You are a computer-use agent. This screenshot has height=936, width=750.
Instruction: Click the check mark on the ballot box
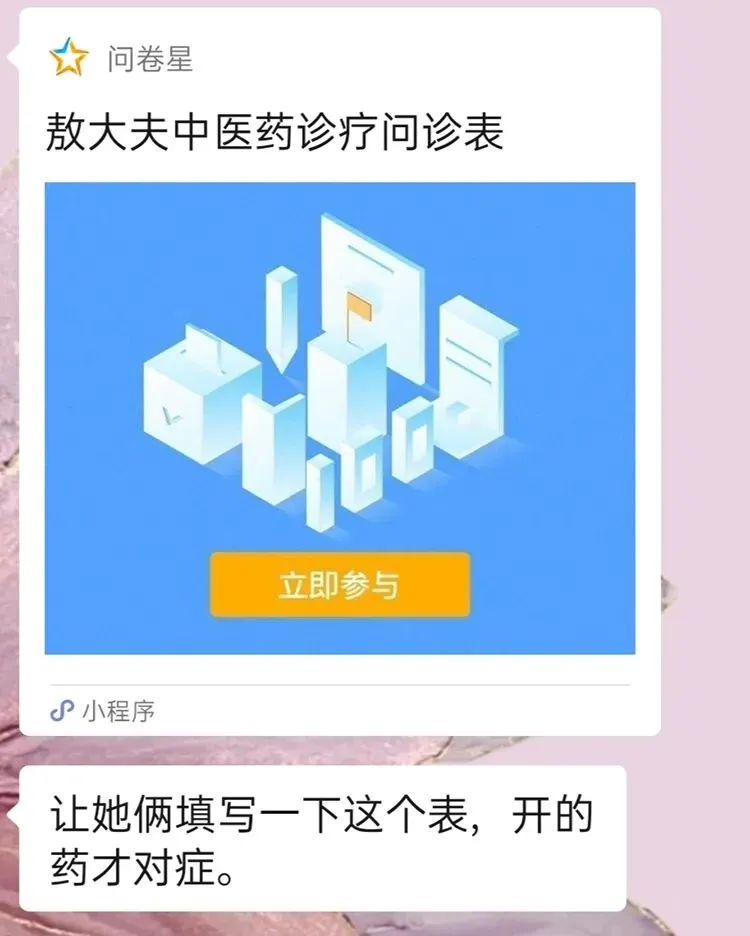tap(171, 415)
